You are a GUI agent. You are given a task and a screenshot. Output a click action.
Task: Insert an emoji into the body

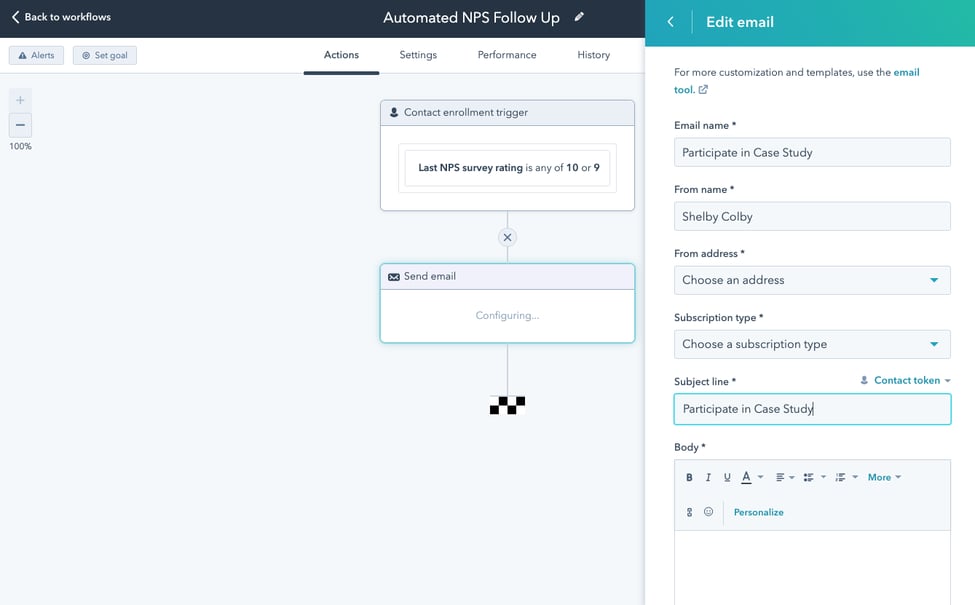708,511
